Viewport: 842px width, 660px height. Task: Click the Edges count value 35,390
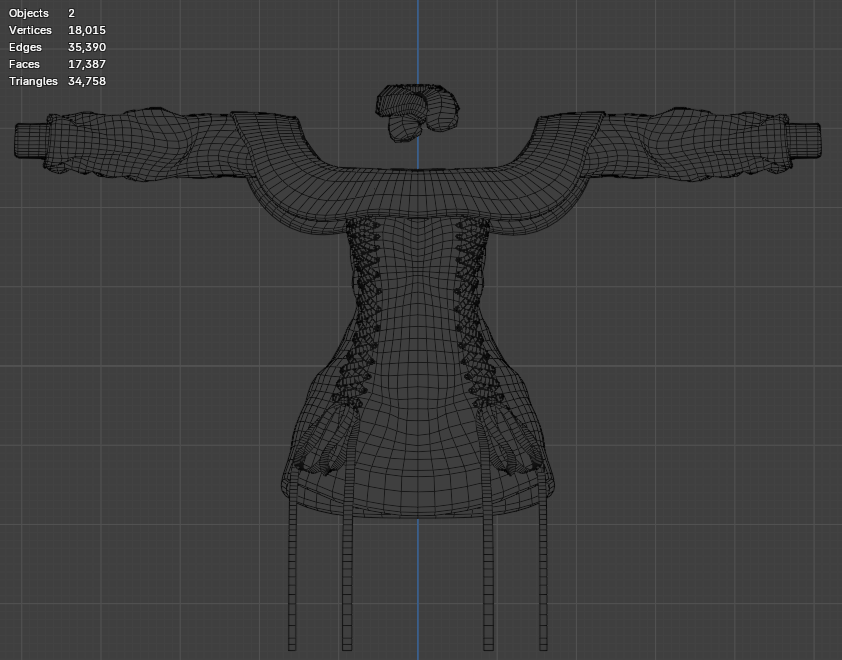87,47
